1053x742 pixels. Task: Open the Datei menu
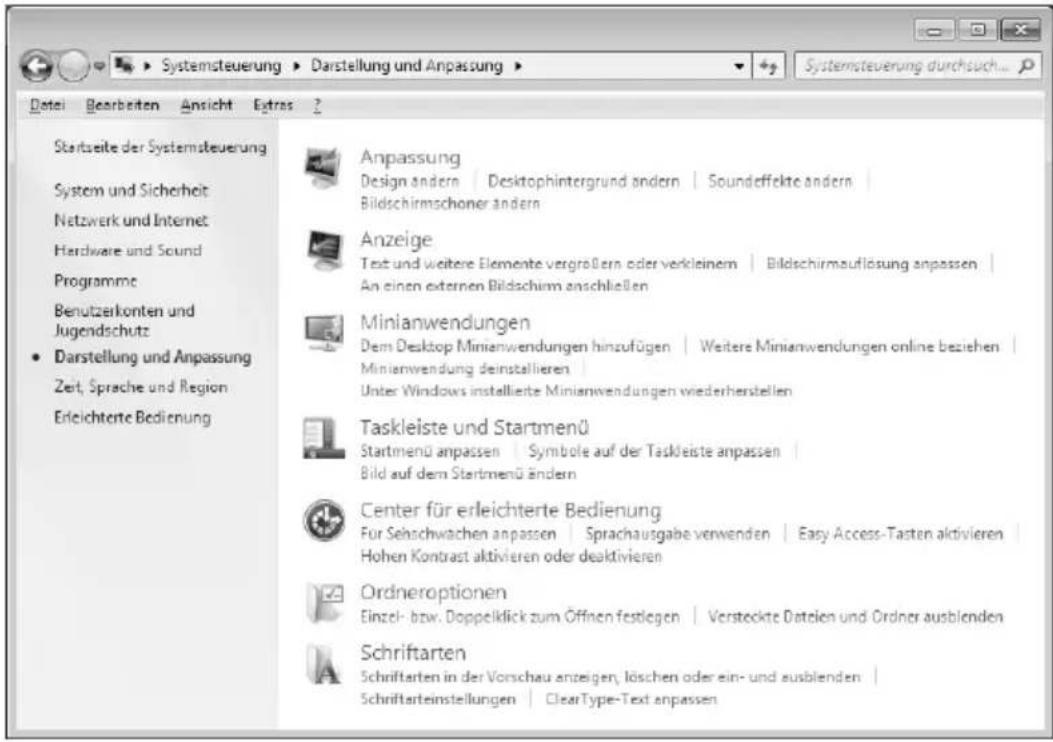click(x=47, y=105)
